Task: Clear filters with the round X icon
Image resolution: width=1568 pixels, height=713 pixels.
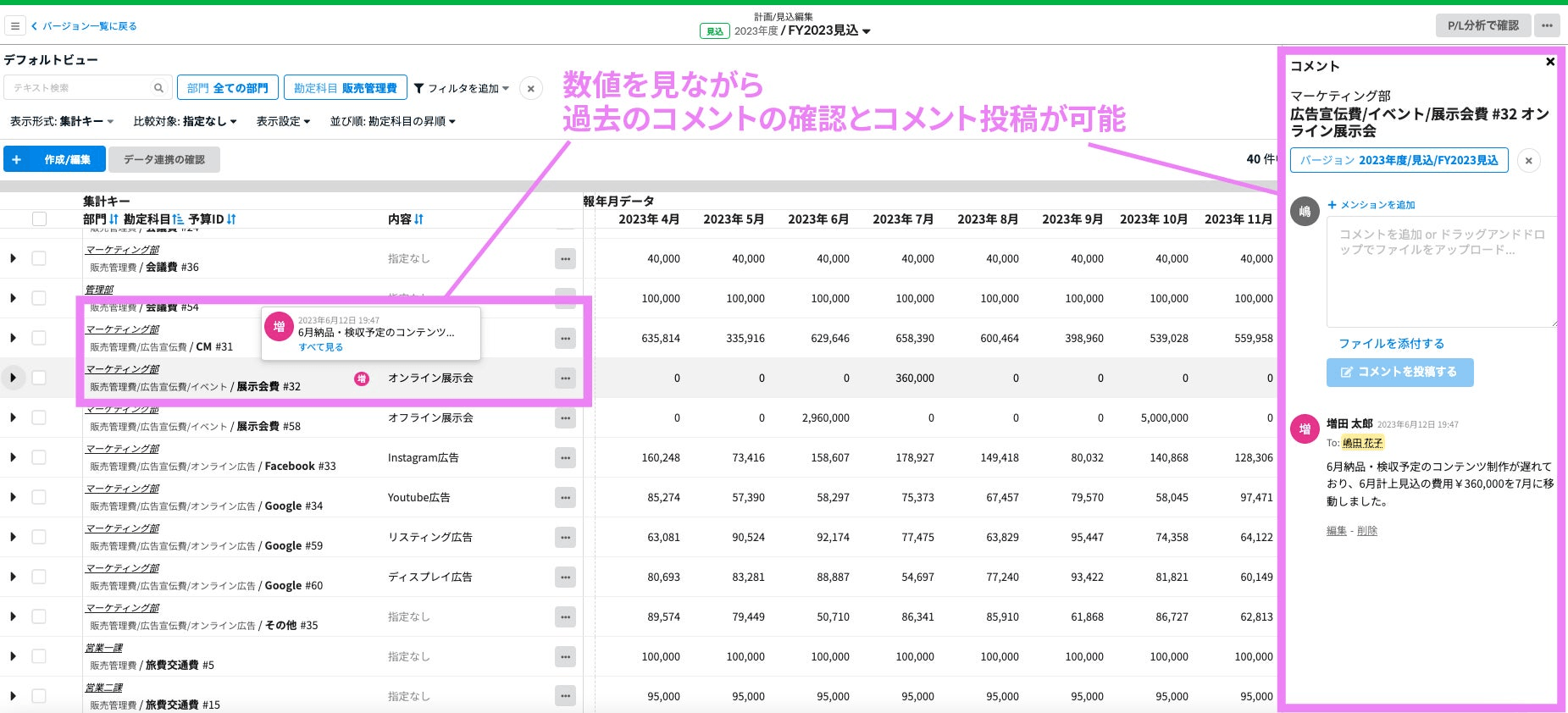Action: (x=531, y=88)
